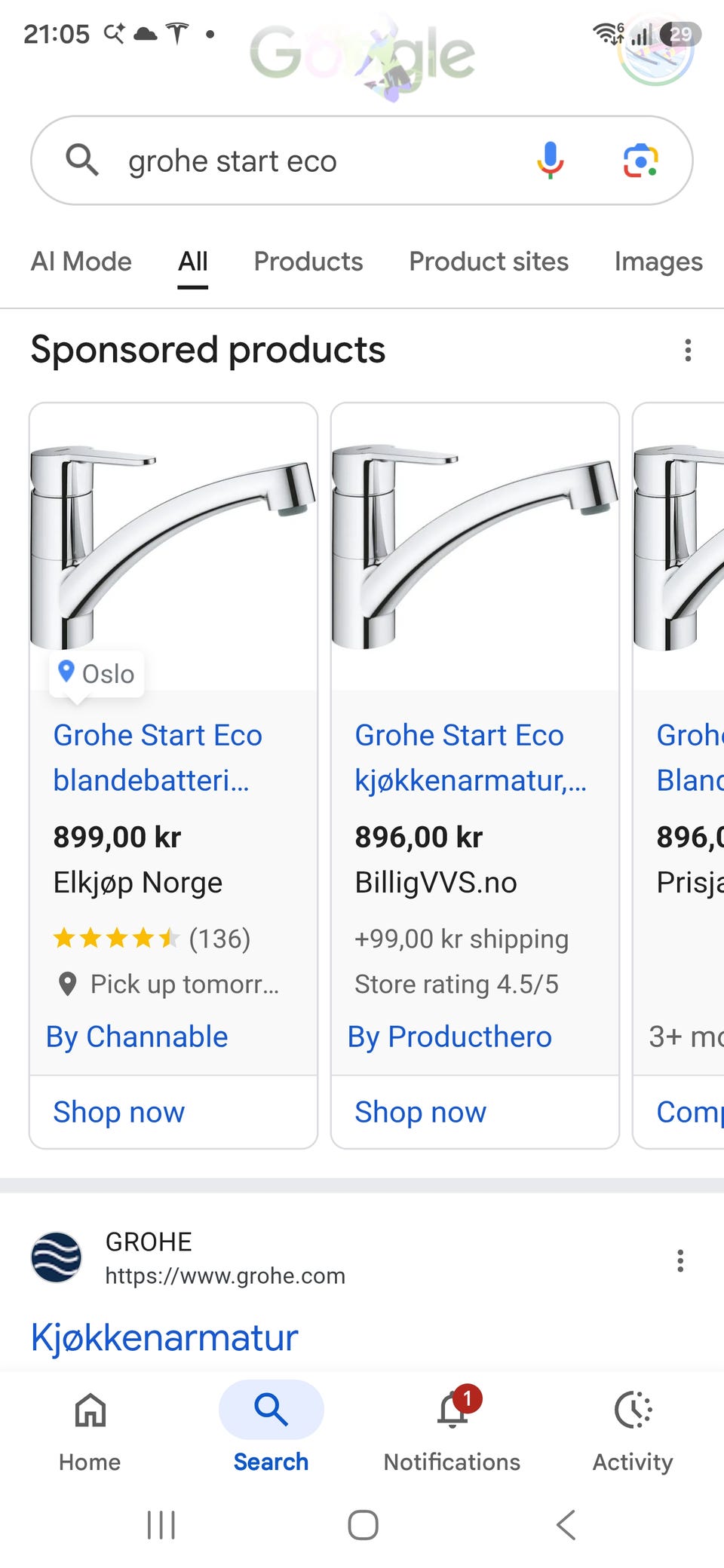The image size is (724, 1568).
Task: Open the Product sites tab
Action: click(489, 262)
